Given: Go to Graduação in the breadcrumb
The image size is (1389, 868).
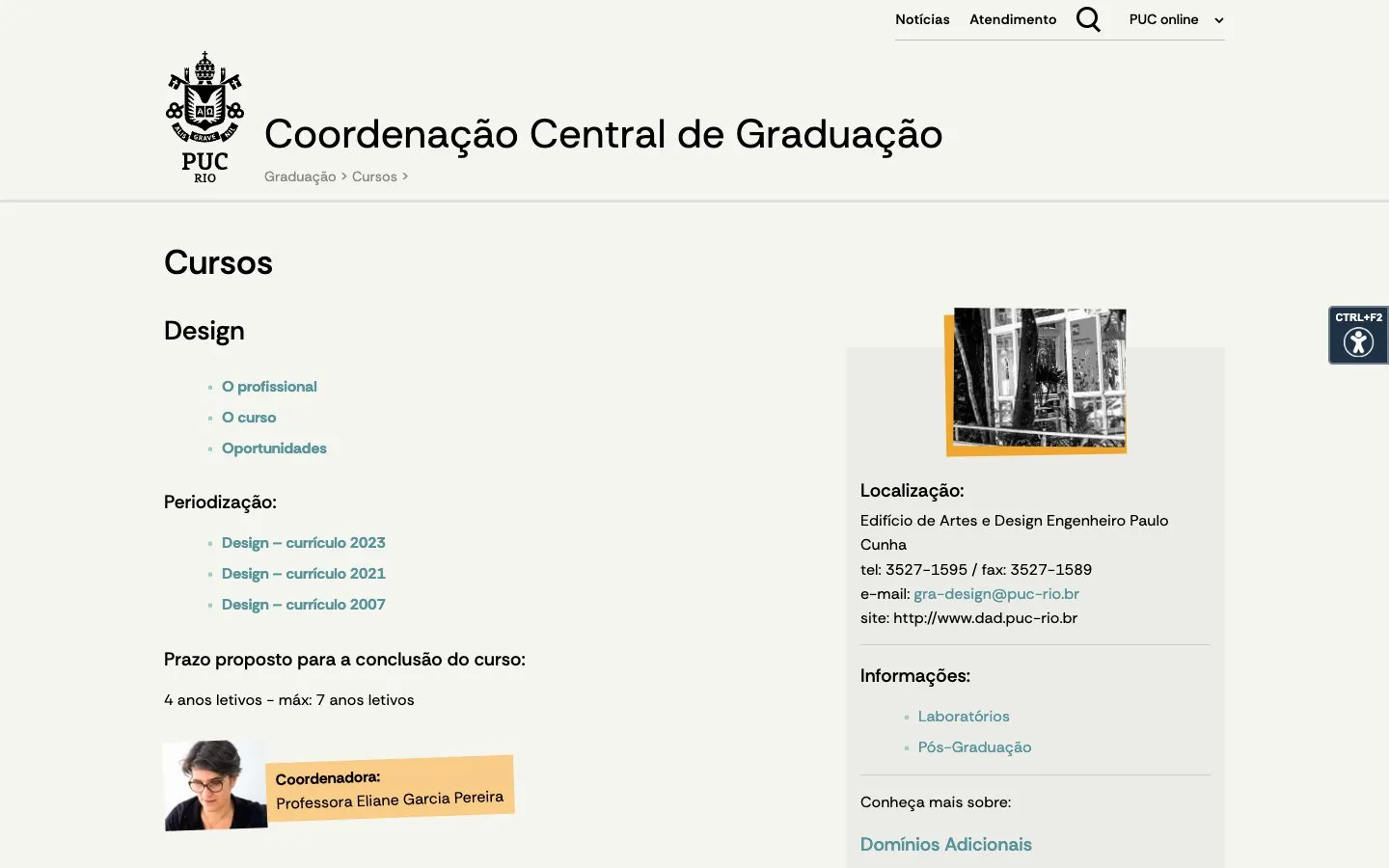Looking at the screenshot, I should [300, 176].
